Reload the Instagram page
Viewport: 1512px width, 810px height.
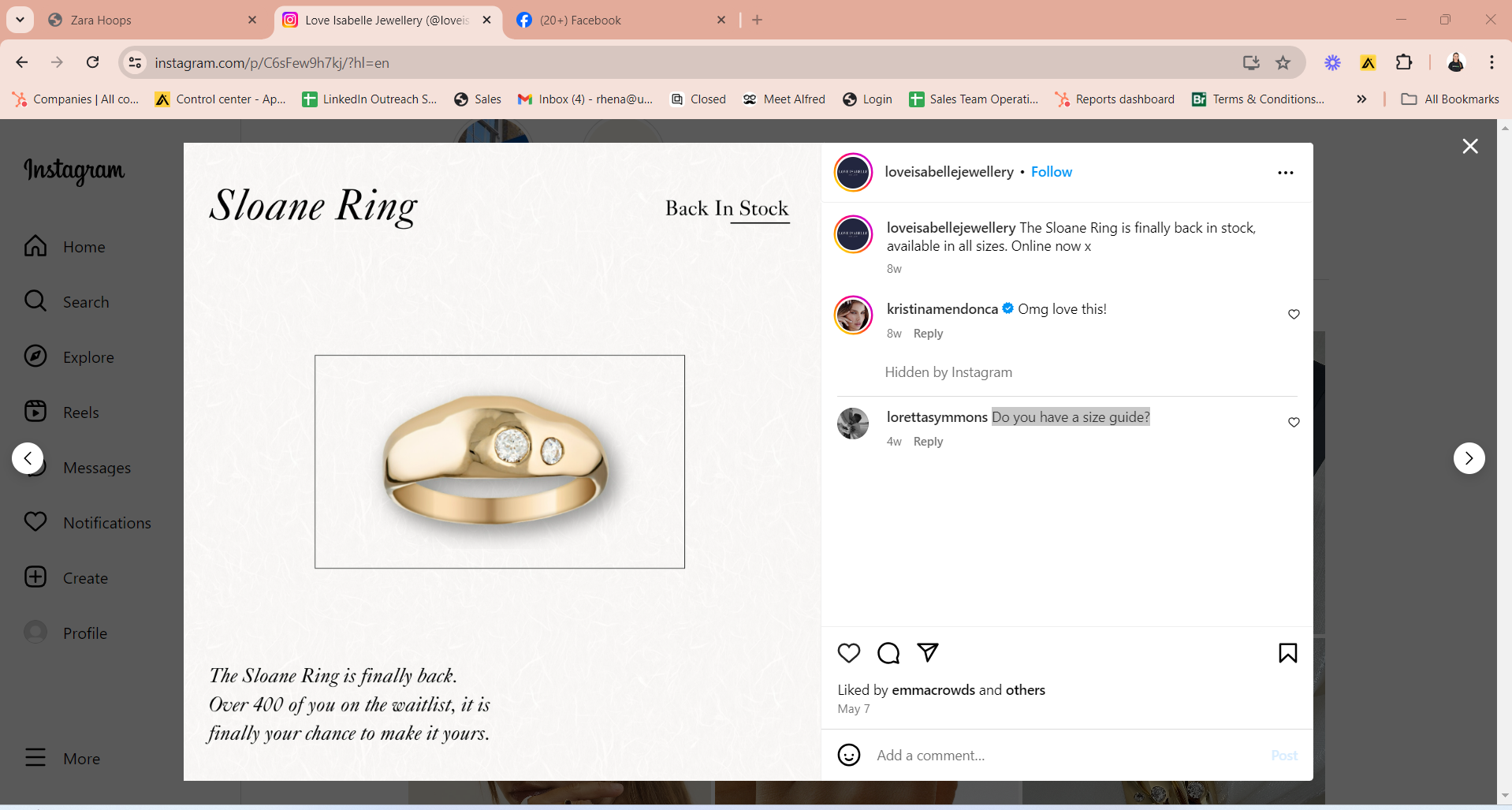click(93, 62)
